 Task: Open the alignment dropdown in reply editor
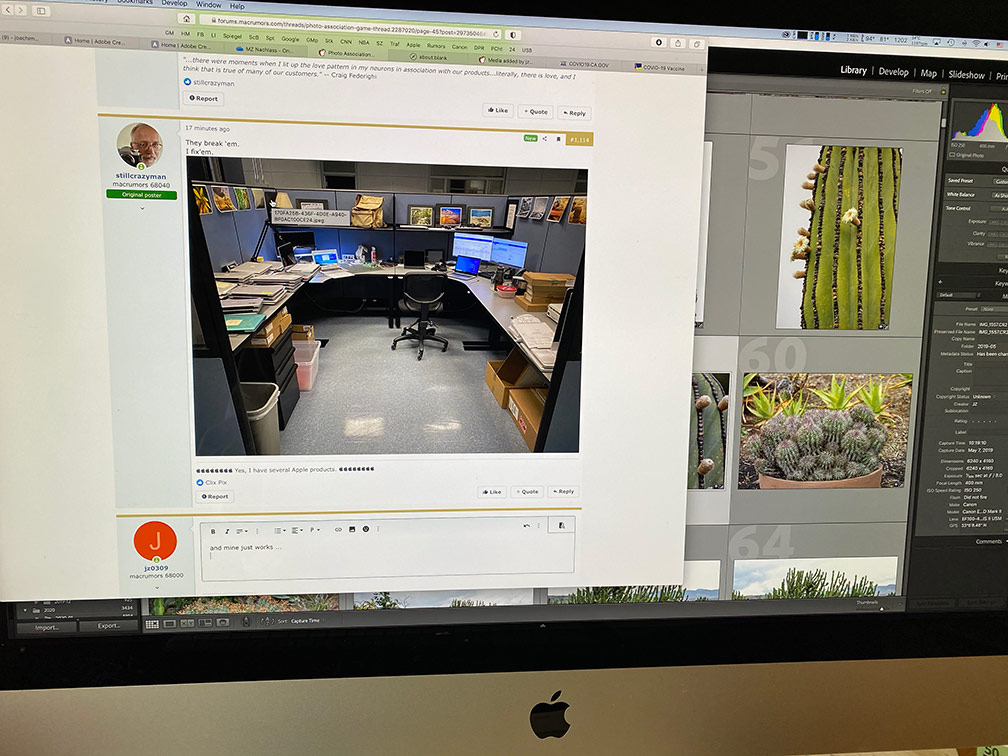click(x=296, y=530)
